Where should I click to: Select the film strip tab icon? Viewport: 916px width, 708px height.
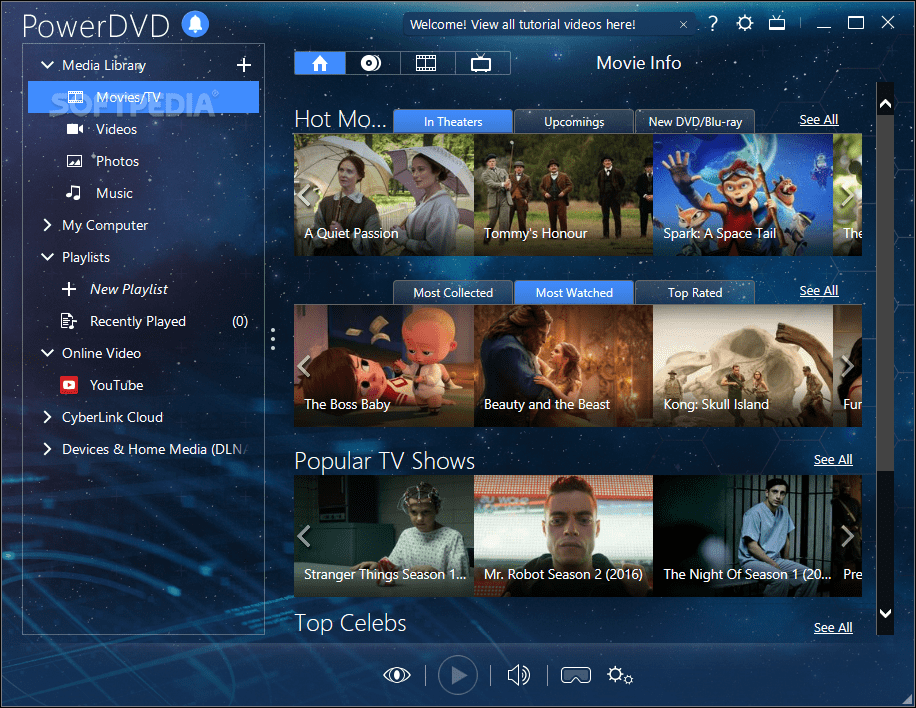tap(426, 63)
